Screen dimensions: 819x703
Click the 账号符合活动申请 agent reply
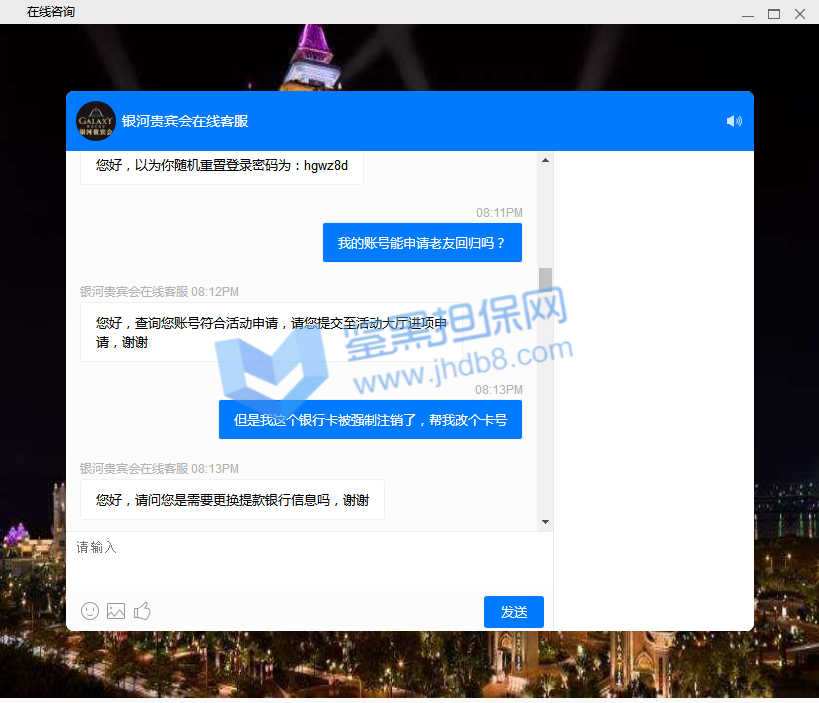click(272, 332)
